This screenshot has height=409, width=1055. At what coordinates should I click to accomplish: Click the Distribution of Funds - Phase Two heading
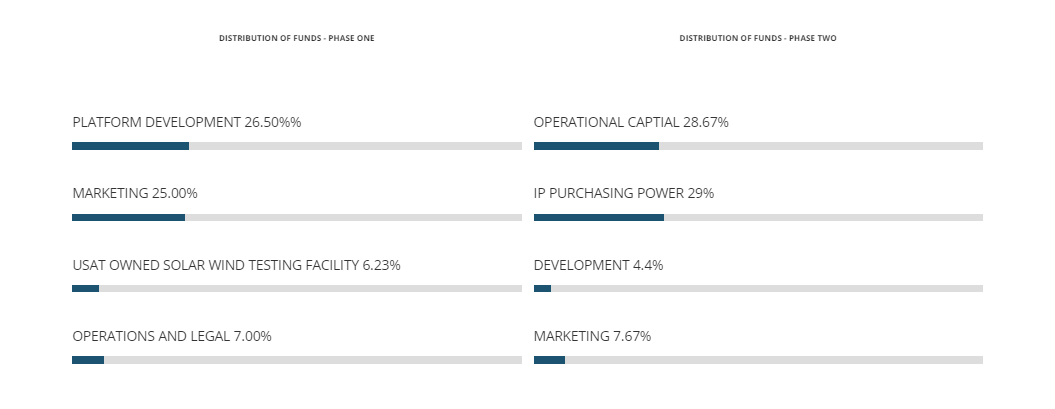[x=758, y=38]
